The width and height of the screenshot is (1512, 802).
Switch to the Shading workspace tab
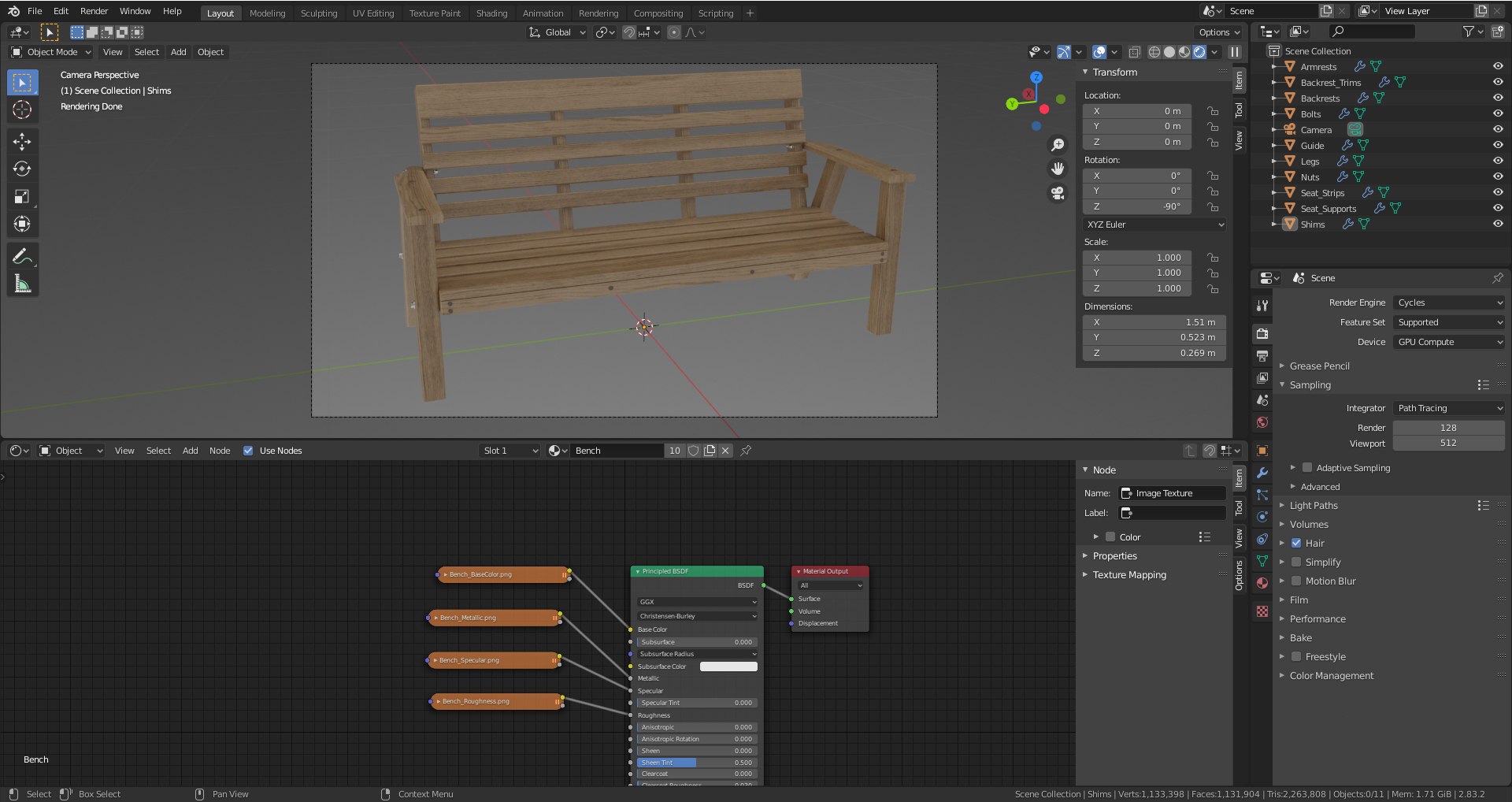[x=491, y=13]
